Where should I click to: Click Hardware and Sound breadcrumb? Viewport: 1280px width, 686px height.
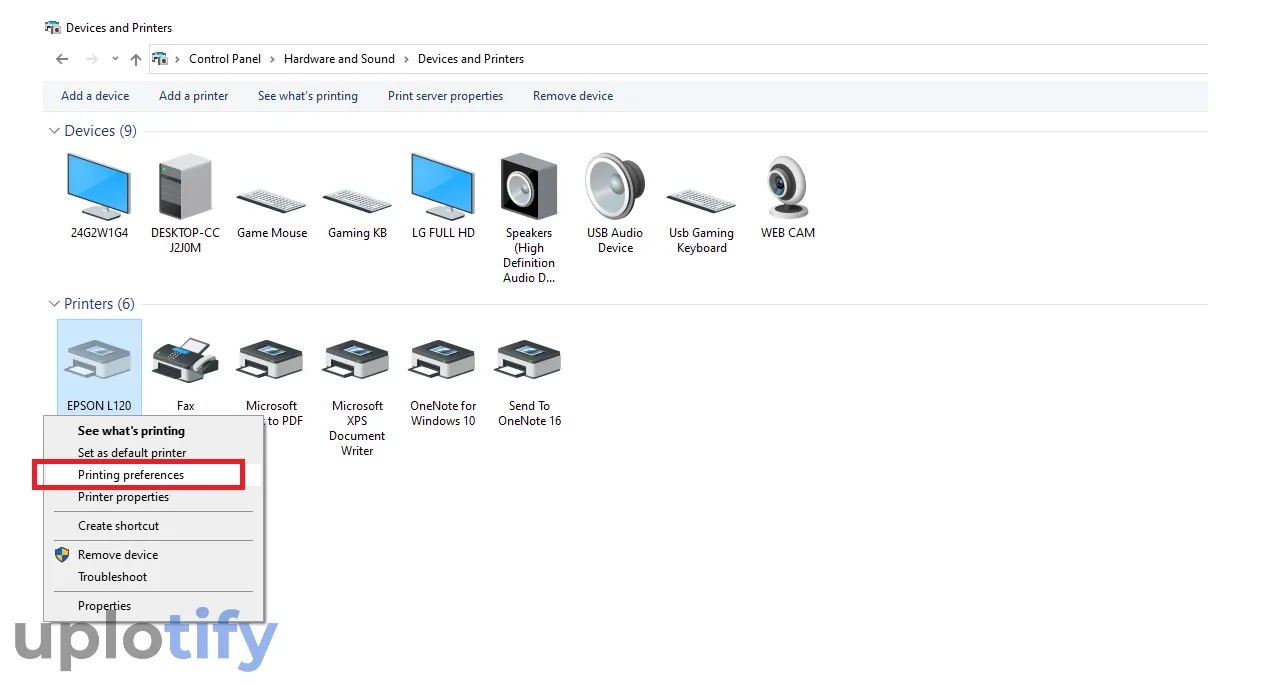(339, 59)
